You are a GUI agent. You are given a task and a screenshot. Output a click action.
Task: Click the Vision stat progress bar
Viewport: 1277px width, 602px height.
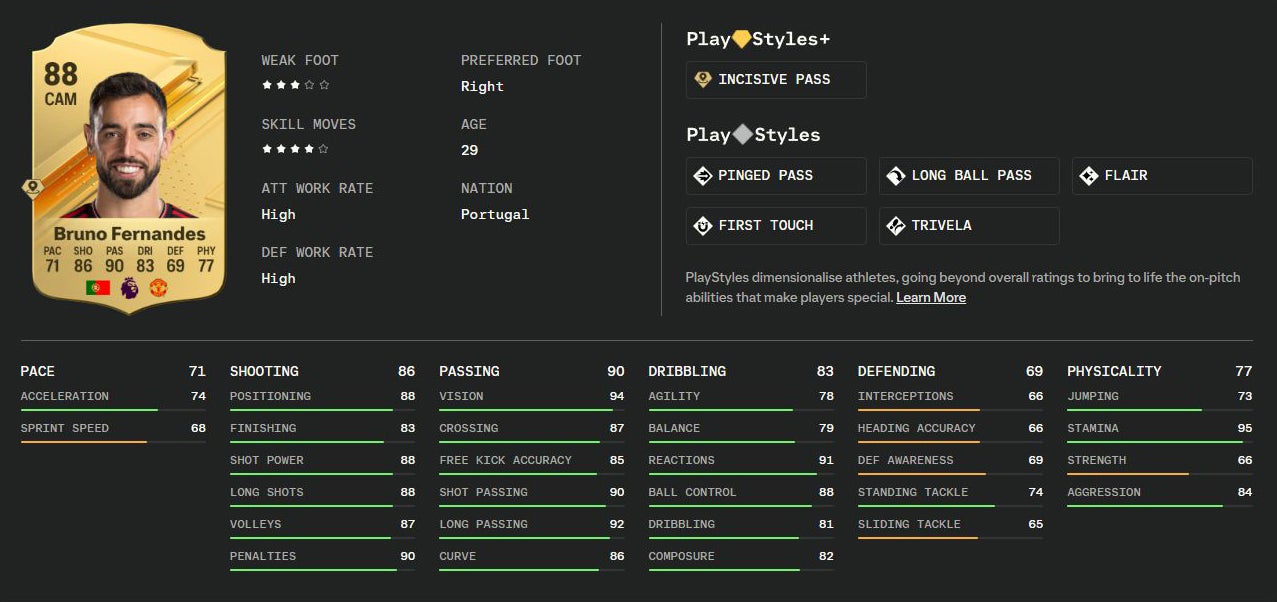point(531,409)
